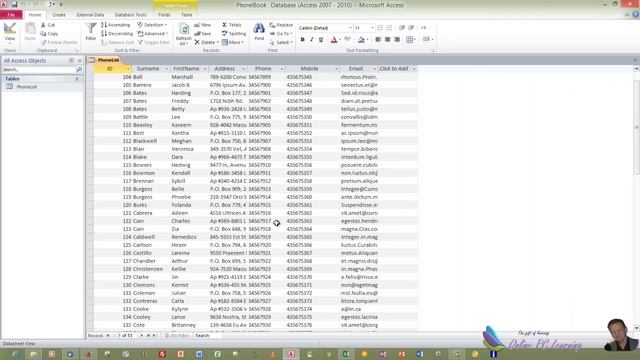Open the Select dropdown in Find group
The image size is (640, 360).
281,42
